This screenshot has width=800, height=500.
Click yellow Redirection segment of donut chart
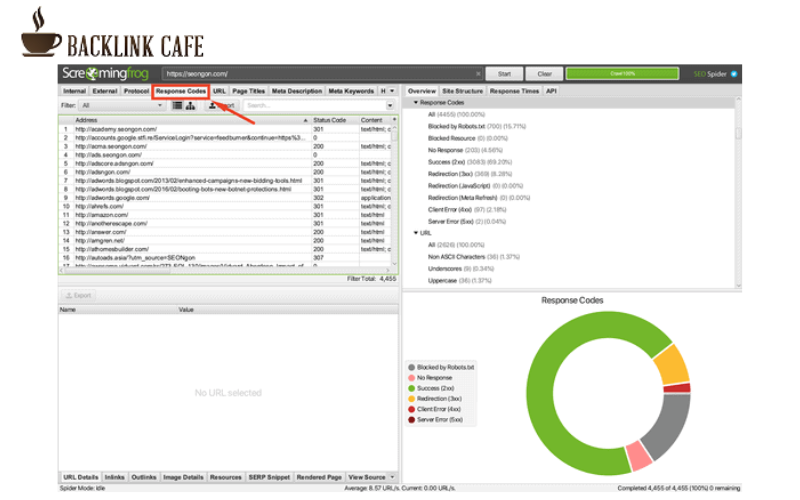(672, 364)
